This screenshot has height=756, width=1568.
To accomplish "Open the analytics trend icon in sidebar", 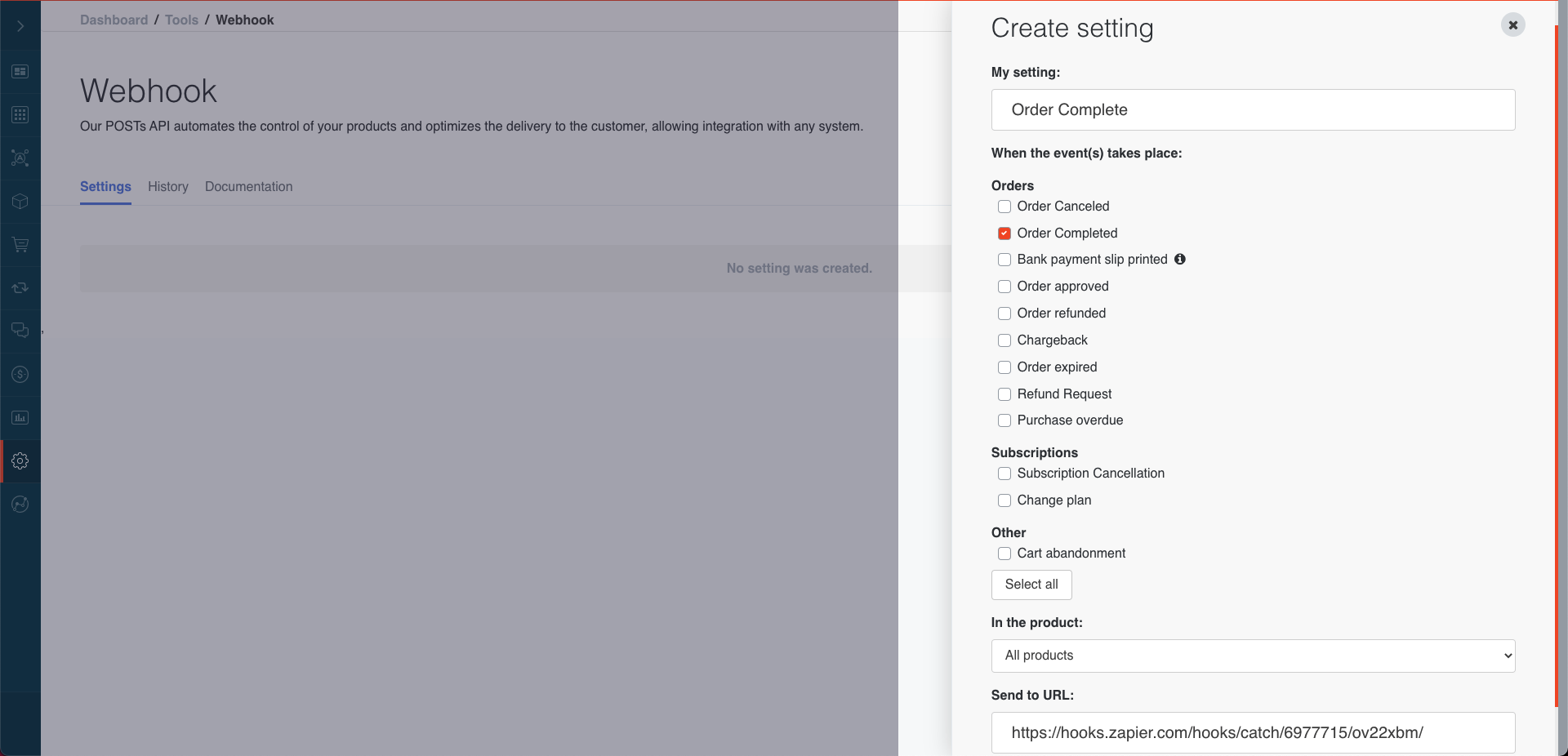I will (20, 505).
